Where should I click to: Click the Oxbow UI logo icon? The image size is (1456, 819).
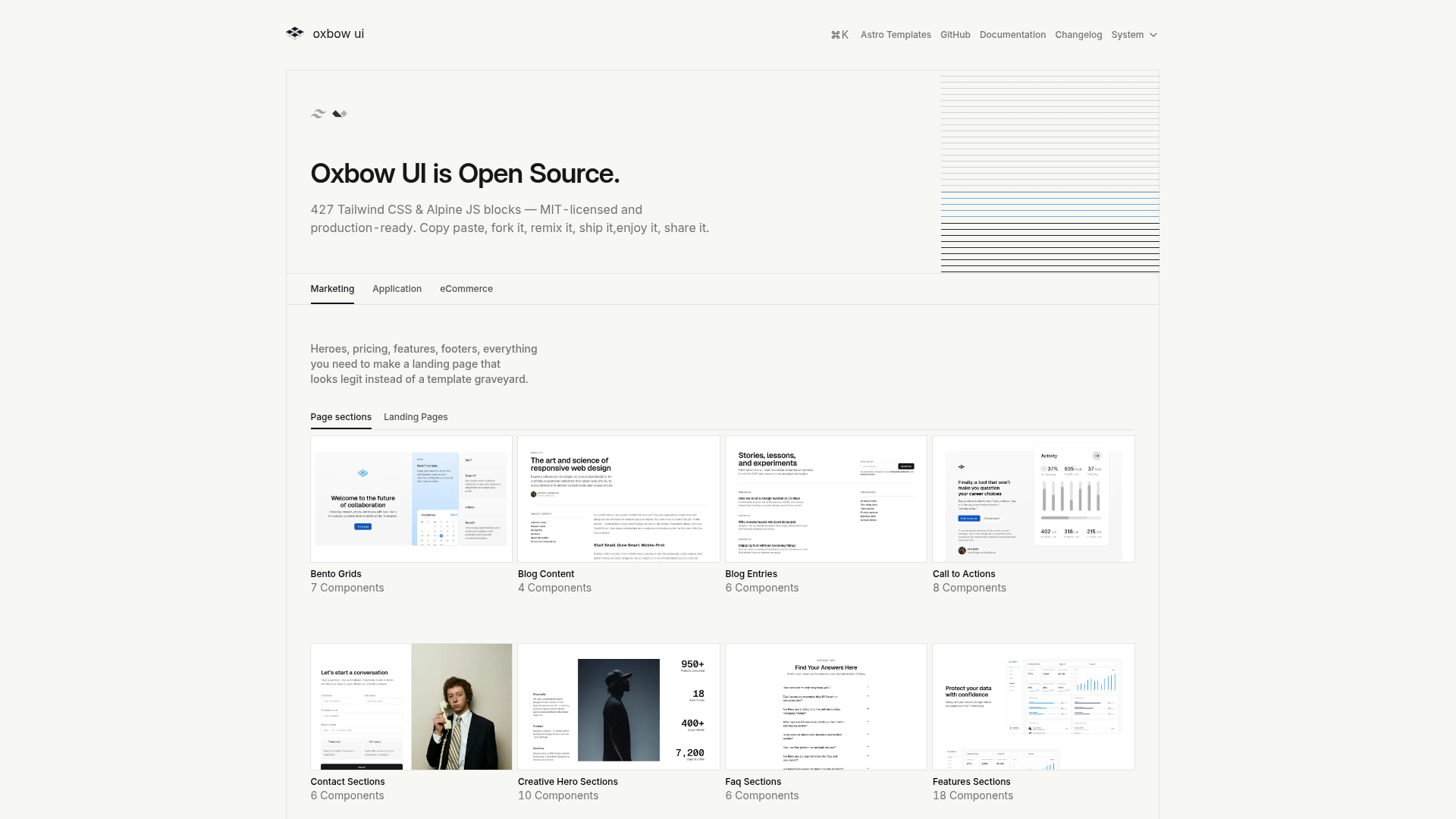[x=295, y=33]
